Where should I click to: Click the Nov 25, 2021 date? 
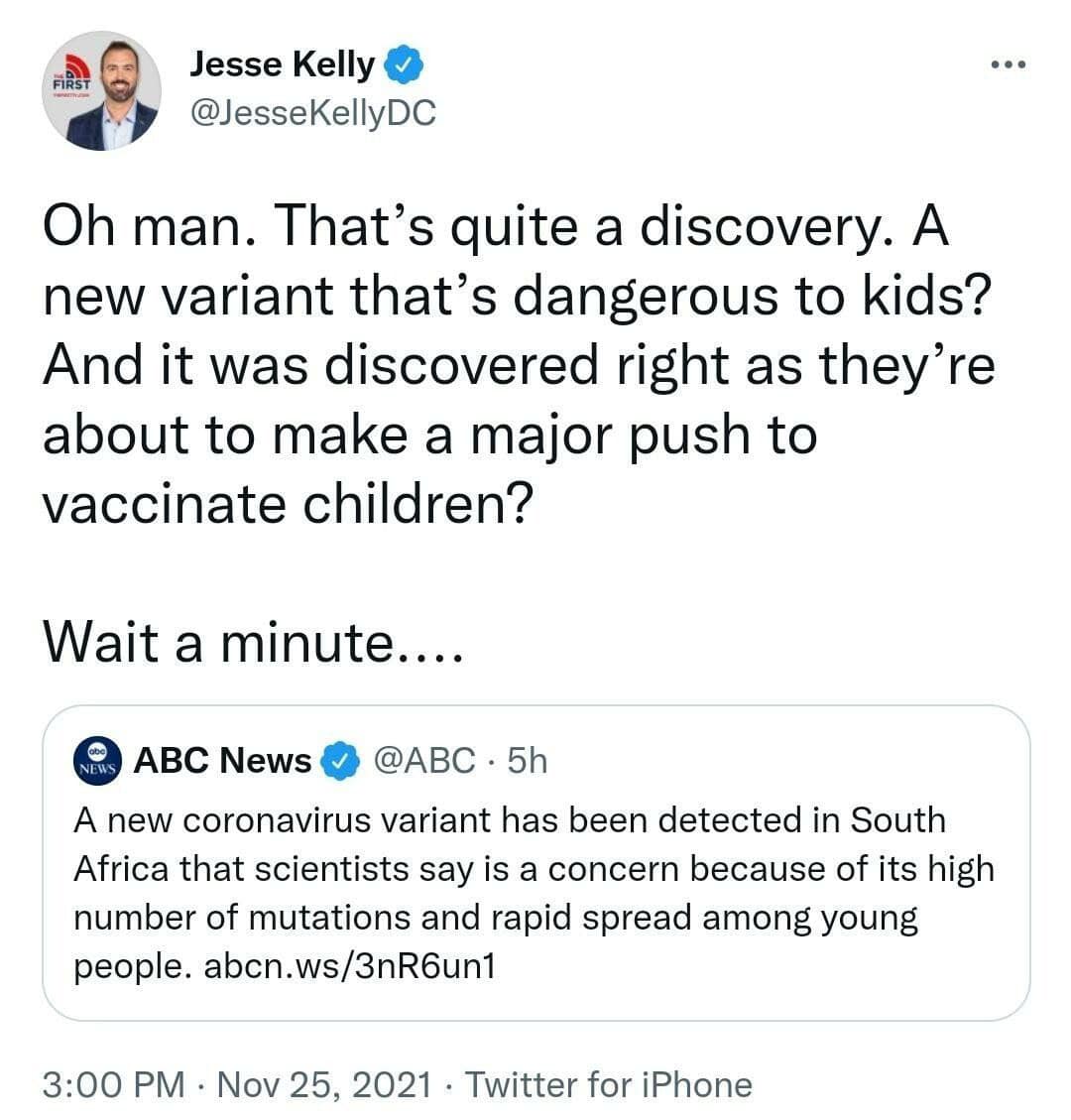click(323, 1083)
